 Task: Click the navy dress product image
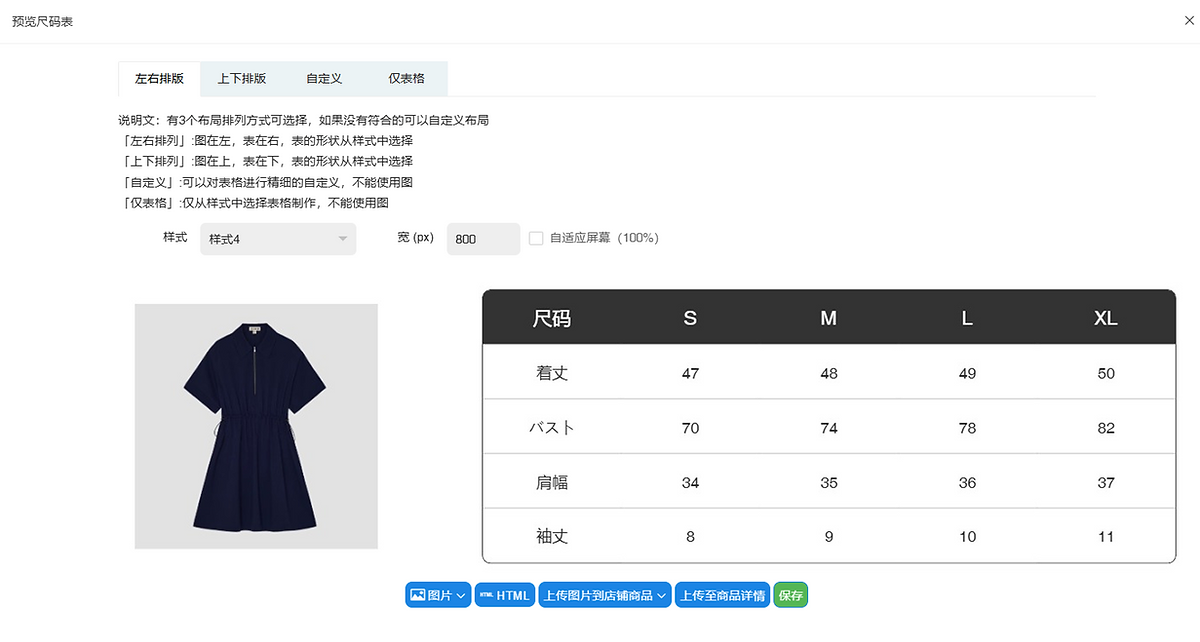pyautogui.click(x=256, y=426)
